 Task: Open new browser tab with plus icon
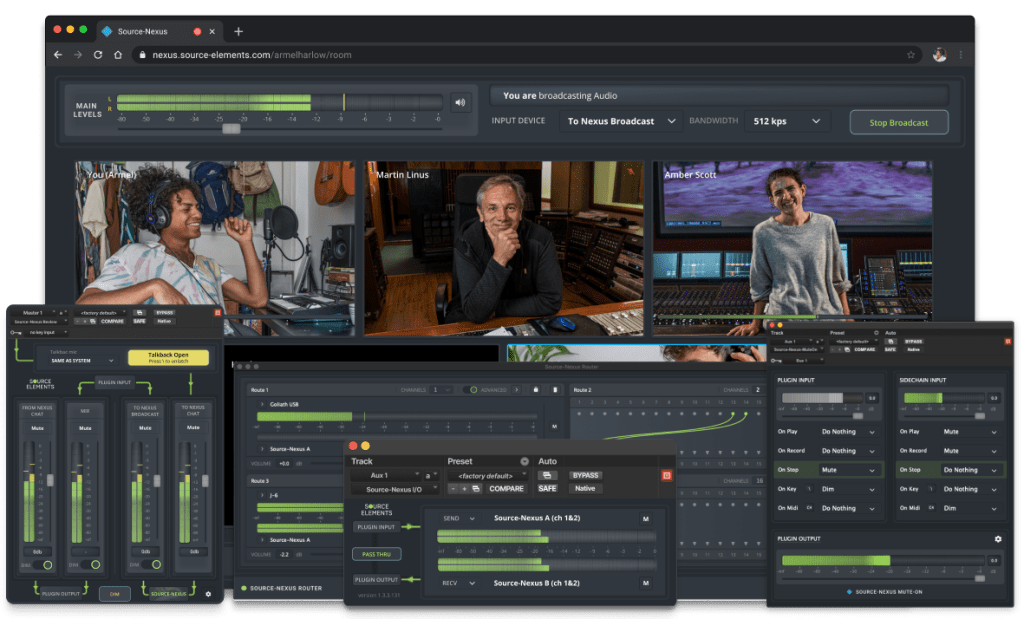[238, 31]
